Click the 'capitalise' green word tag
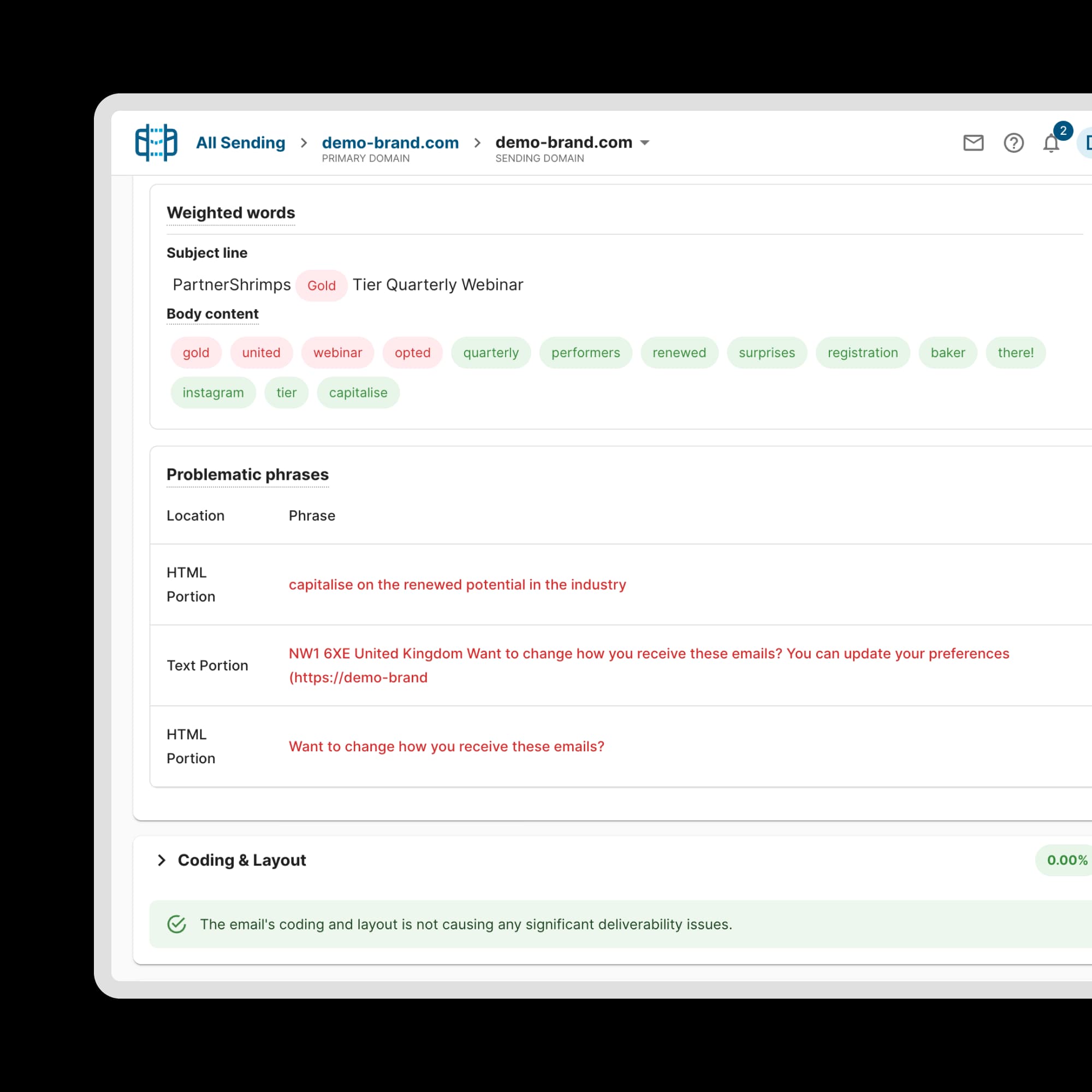The image size is (1092, 1092). pos(358,393)
